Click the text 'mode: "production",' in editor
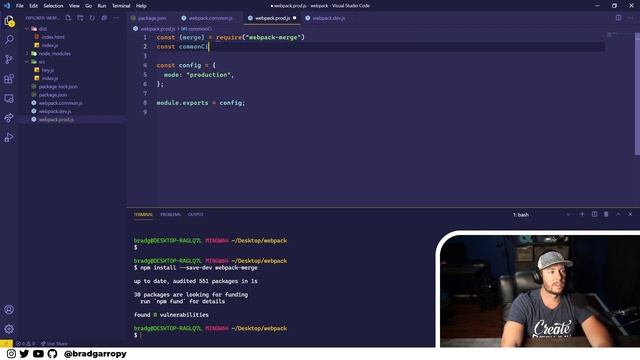 click(199, 75)
